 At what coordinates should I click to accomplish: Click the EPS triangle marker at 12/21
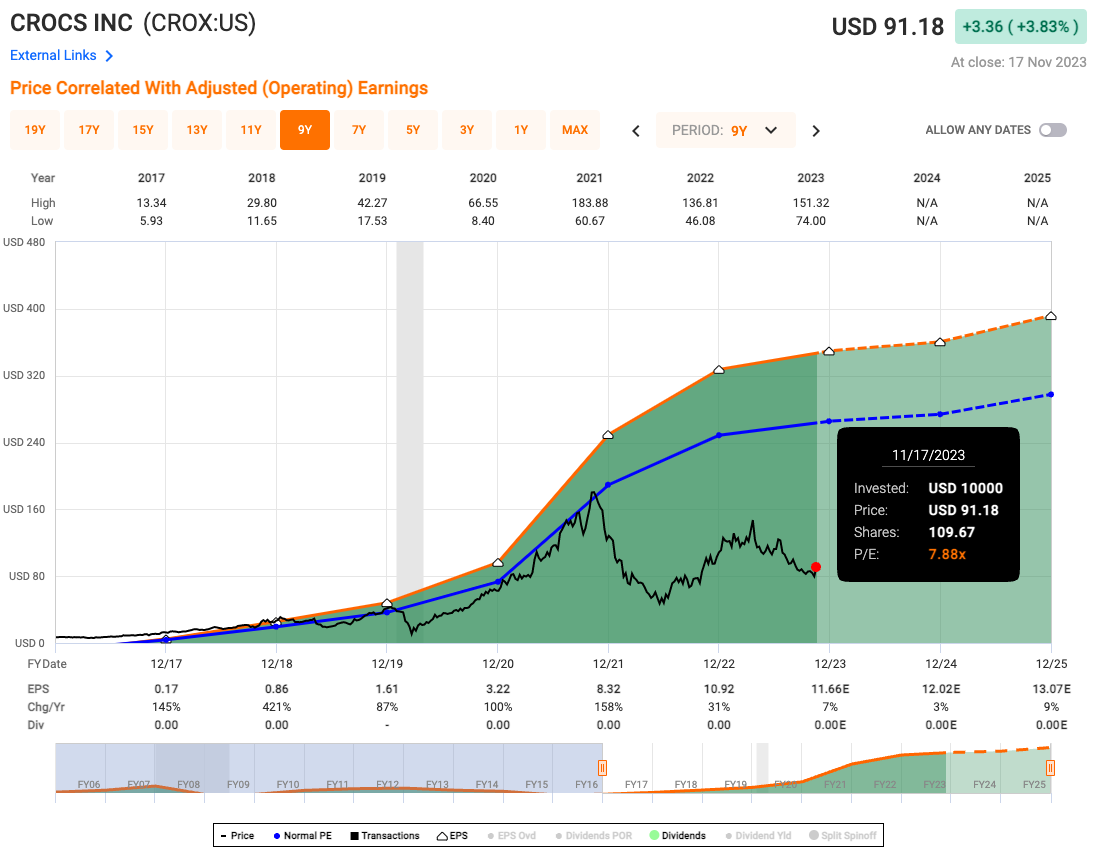608,434
